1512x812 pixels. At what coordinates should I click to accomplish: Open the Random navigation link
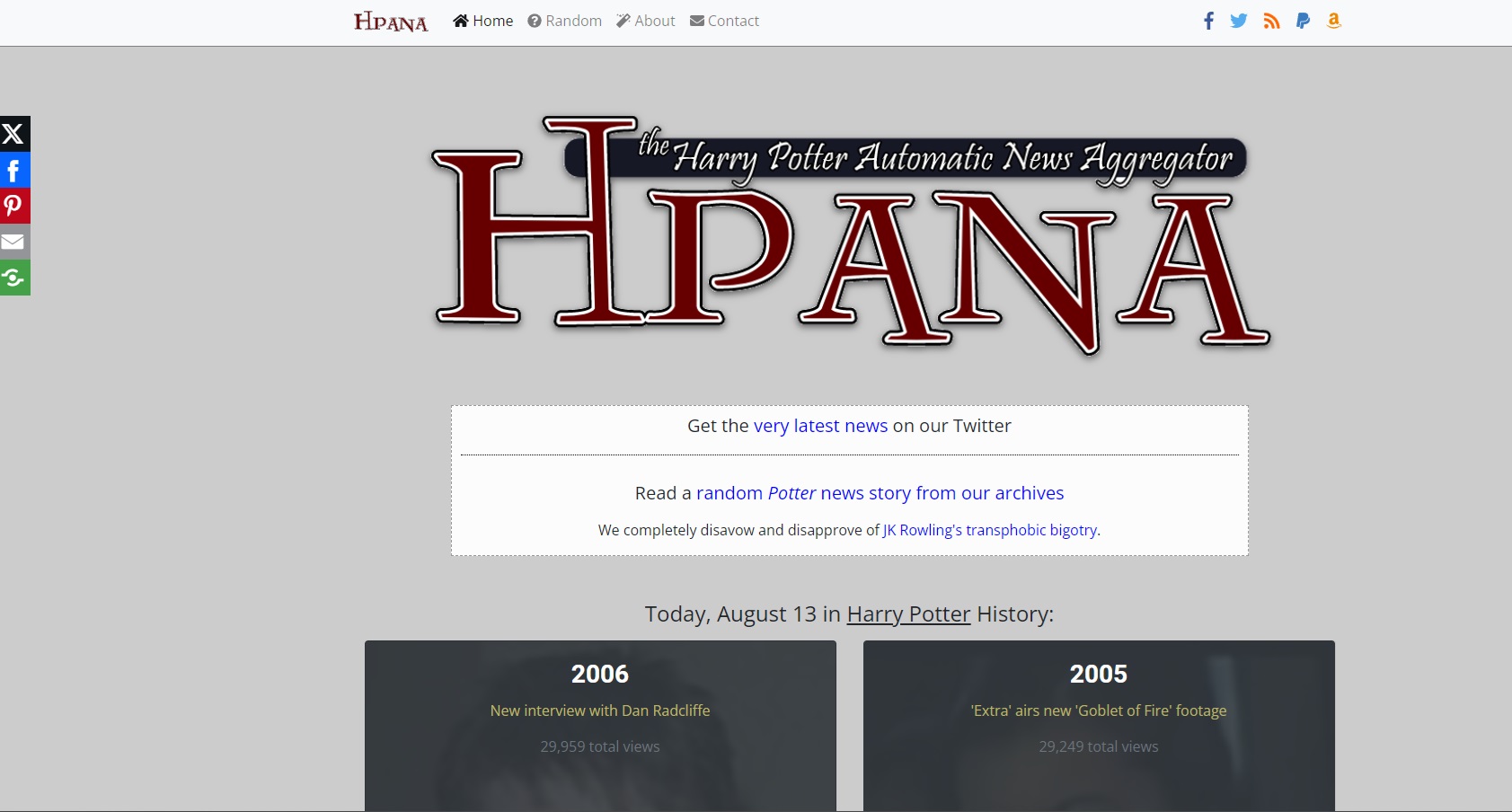click(x=565, y=21)
